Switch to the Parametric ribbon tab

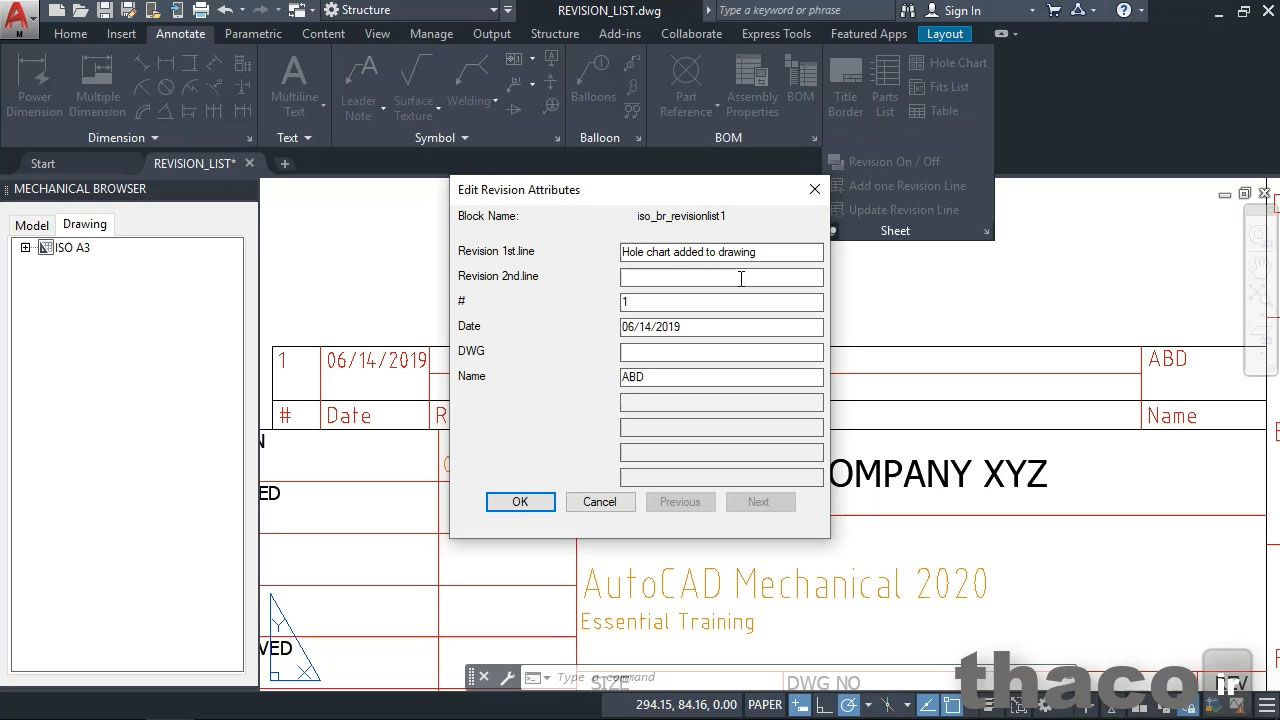point(253,34)
